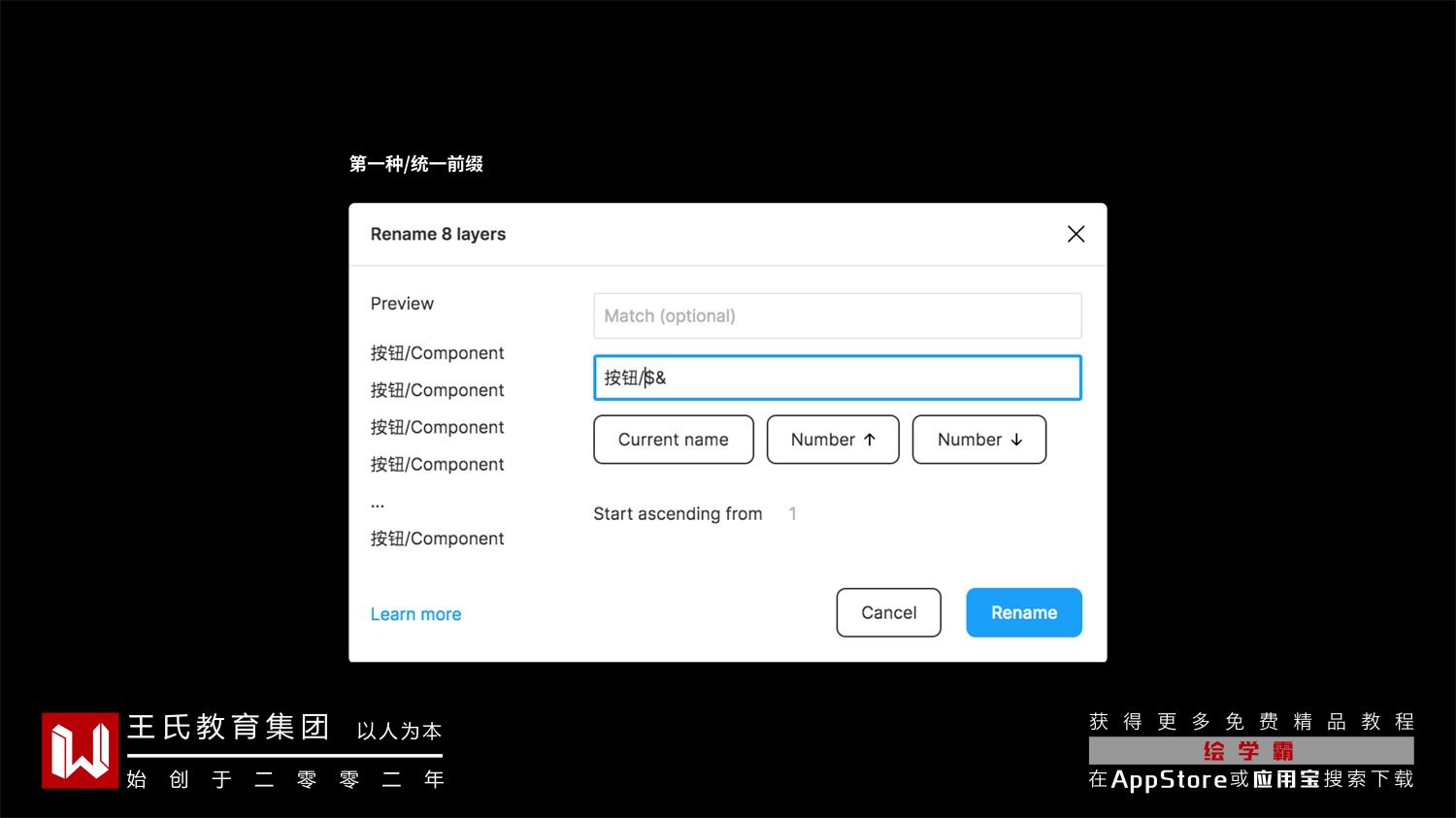Click the Match (optional) input field

pyautogui.click(x=838, y=315)
